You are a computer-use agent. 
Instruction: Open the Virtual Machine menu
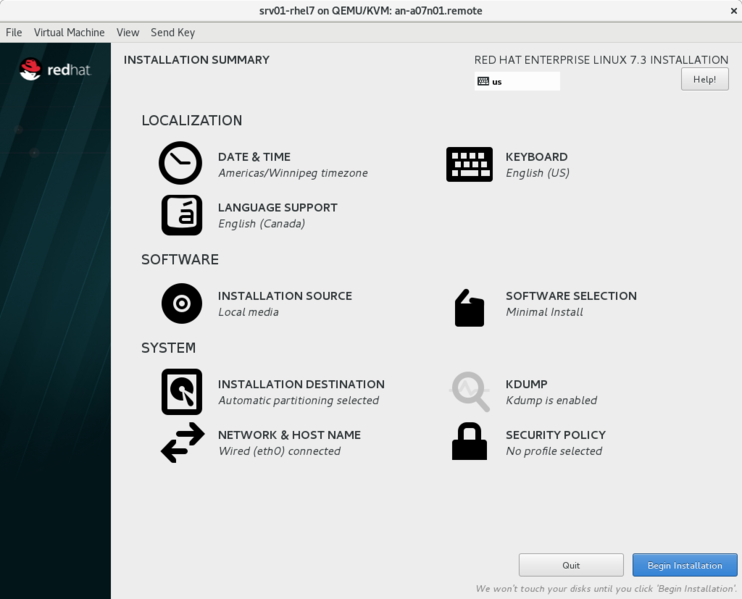[x=69, y=32]
